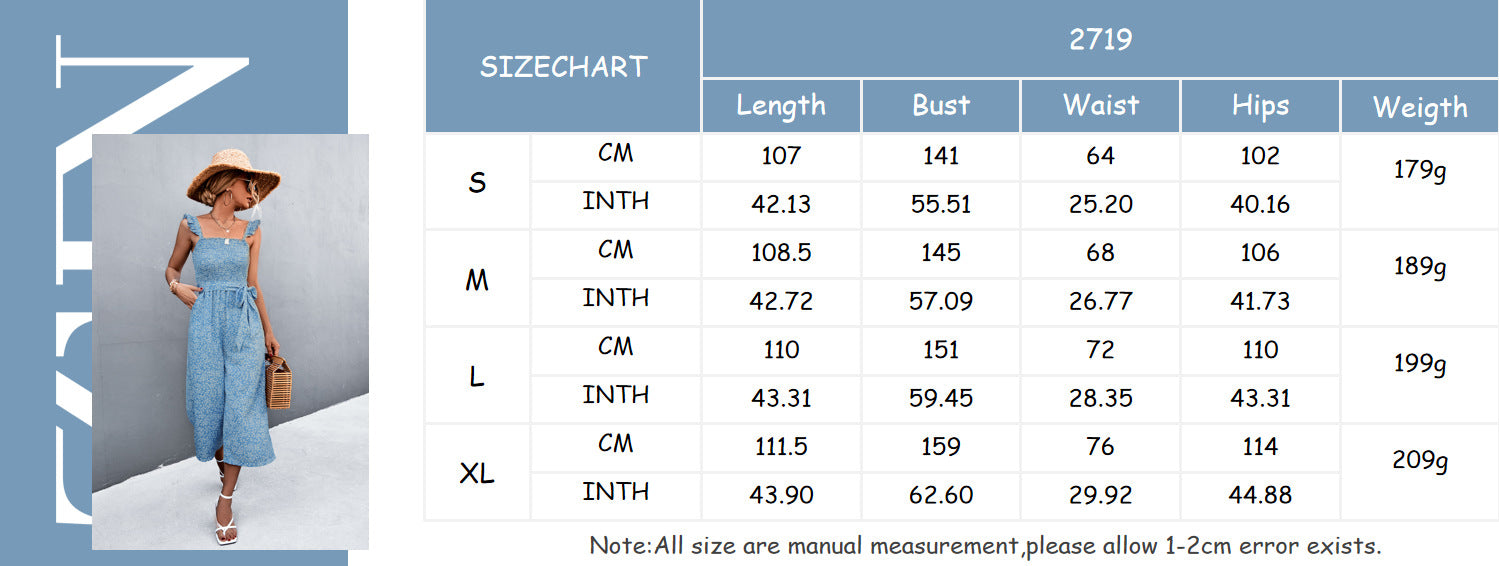
Task: Click the L size row label
Action: tap(477, 377)
